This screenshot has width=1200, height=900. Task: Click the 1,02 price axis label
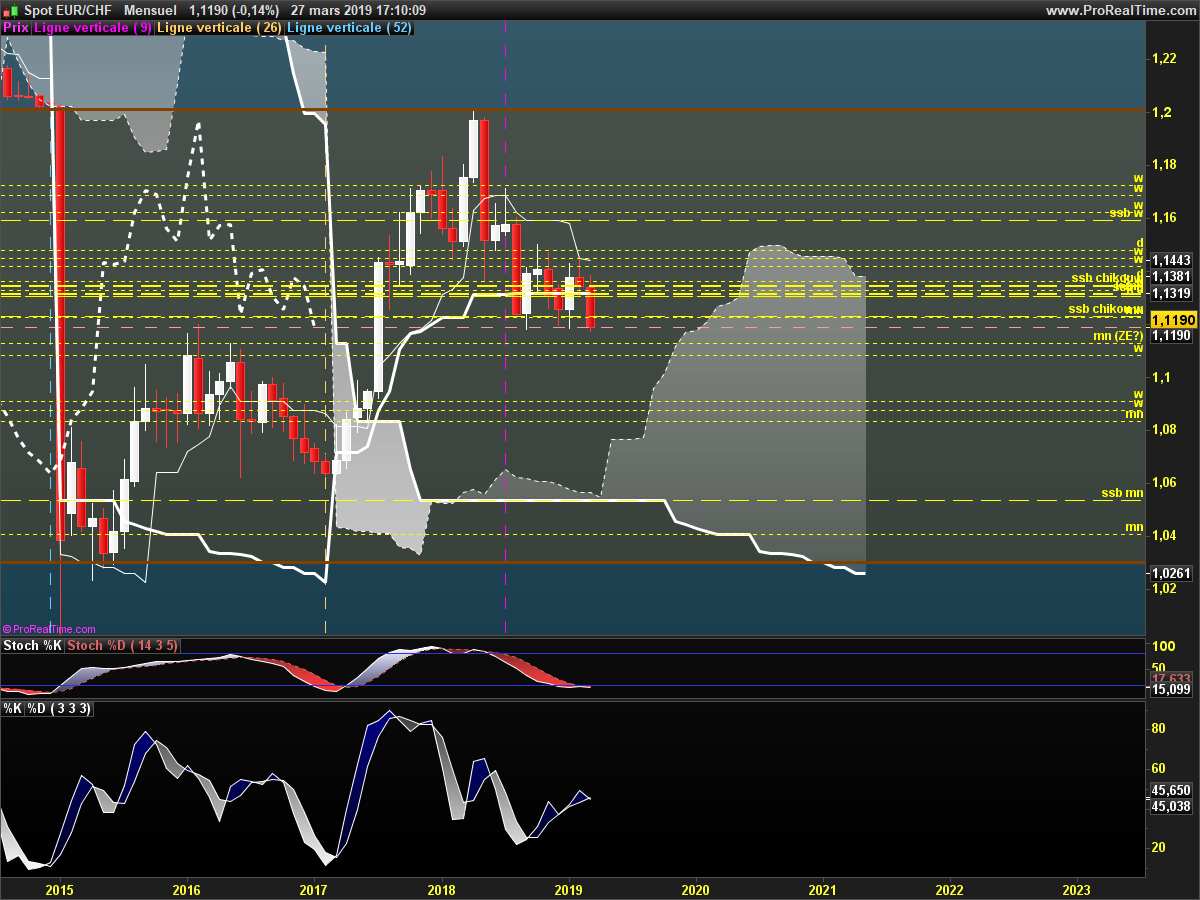(1164, 589)
